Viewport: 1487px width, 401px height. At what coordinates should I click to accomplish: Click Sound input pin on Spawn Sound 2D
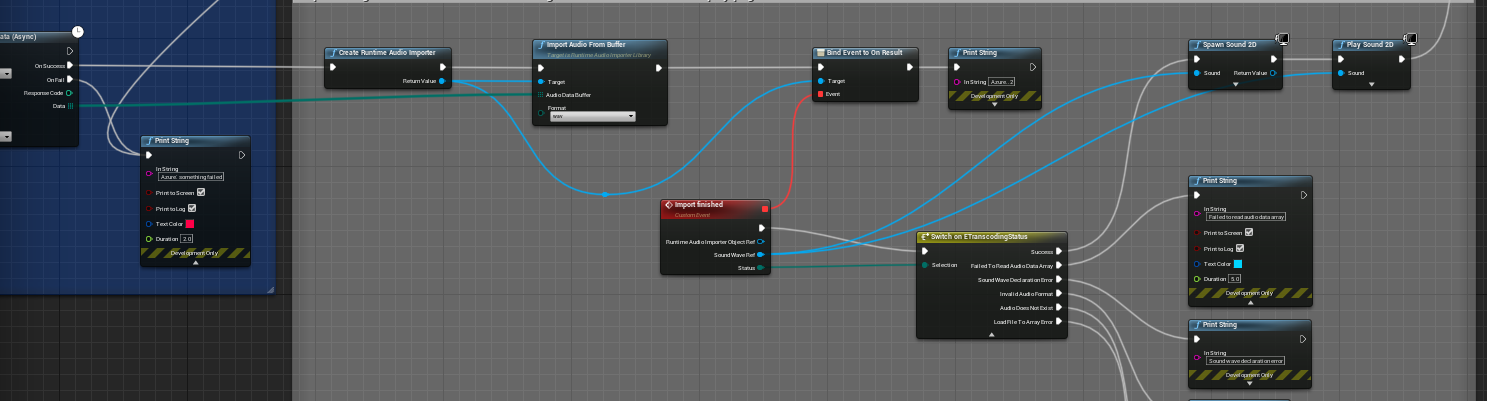click(1197, 73)
